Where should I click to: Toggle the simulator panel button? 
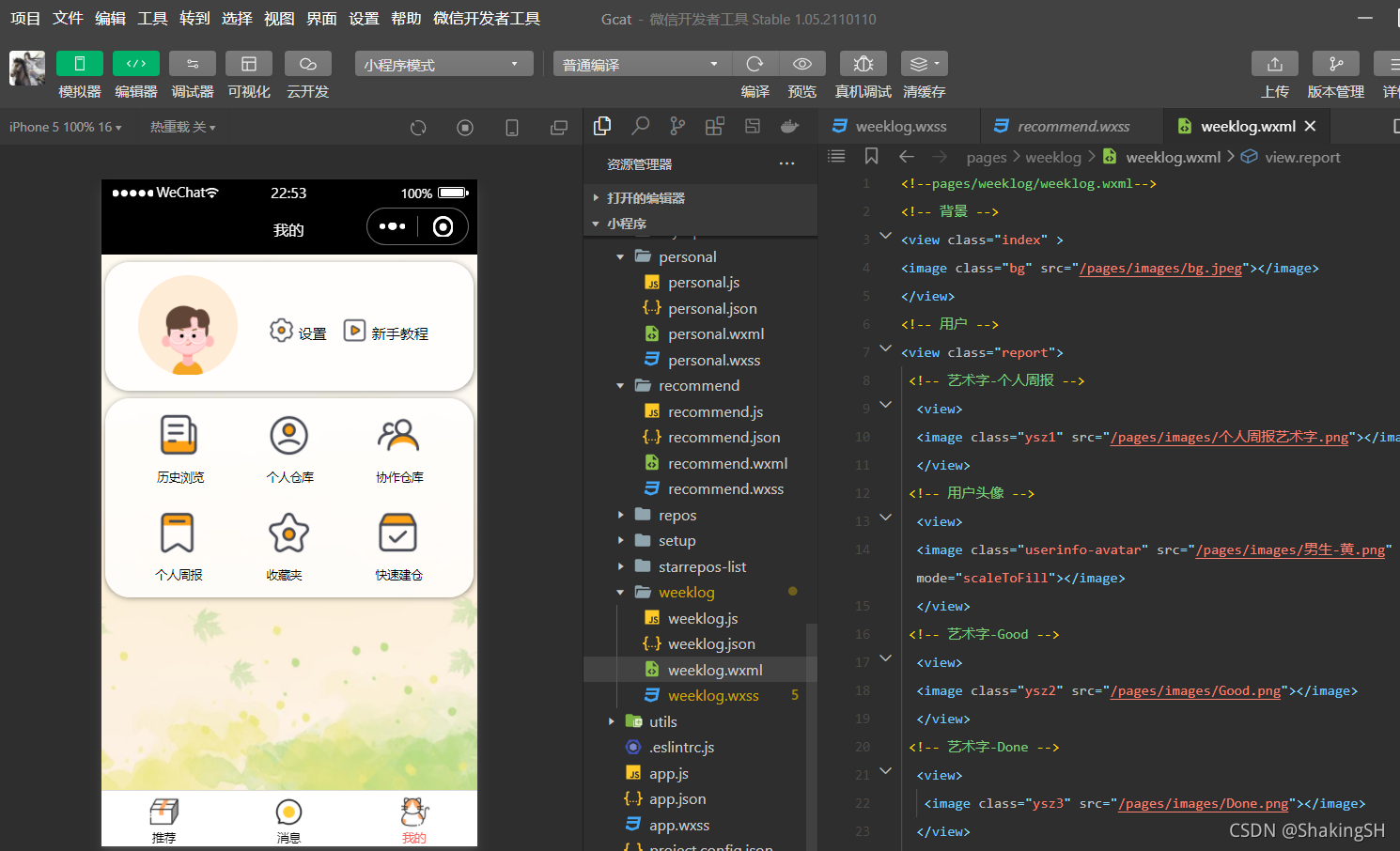[x=80, y=64]
